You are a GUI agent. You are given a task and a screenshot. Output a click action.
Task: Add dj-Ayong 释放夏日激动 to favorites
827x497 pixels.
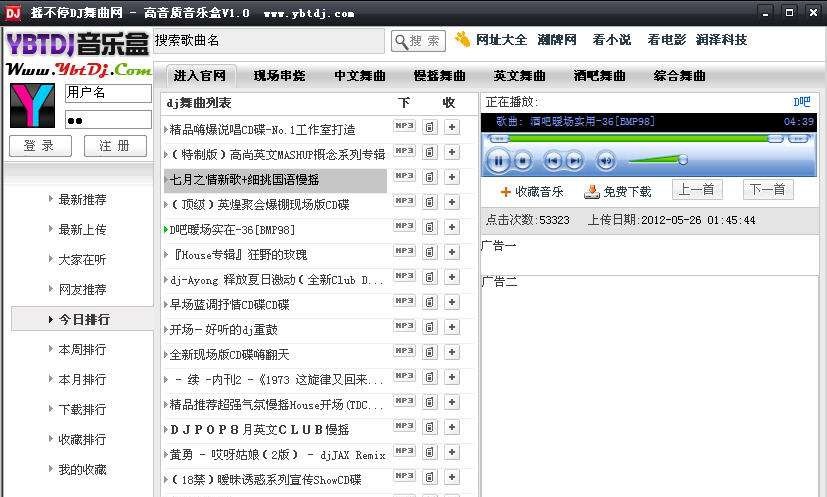pos(452,277)
